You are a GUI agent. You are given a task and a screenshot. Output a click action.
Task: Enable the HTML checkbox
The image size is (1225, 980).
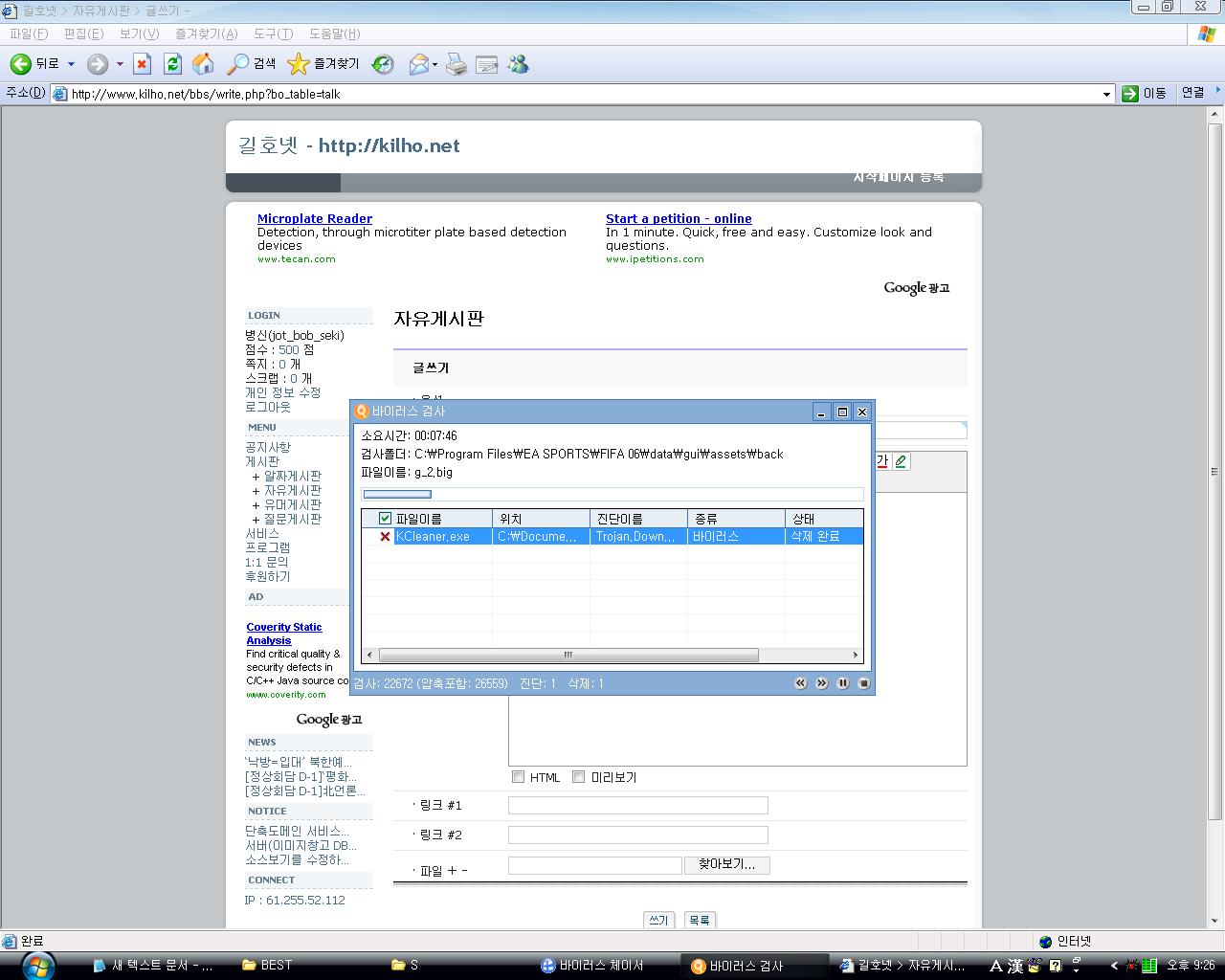click(519, 777)
